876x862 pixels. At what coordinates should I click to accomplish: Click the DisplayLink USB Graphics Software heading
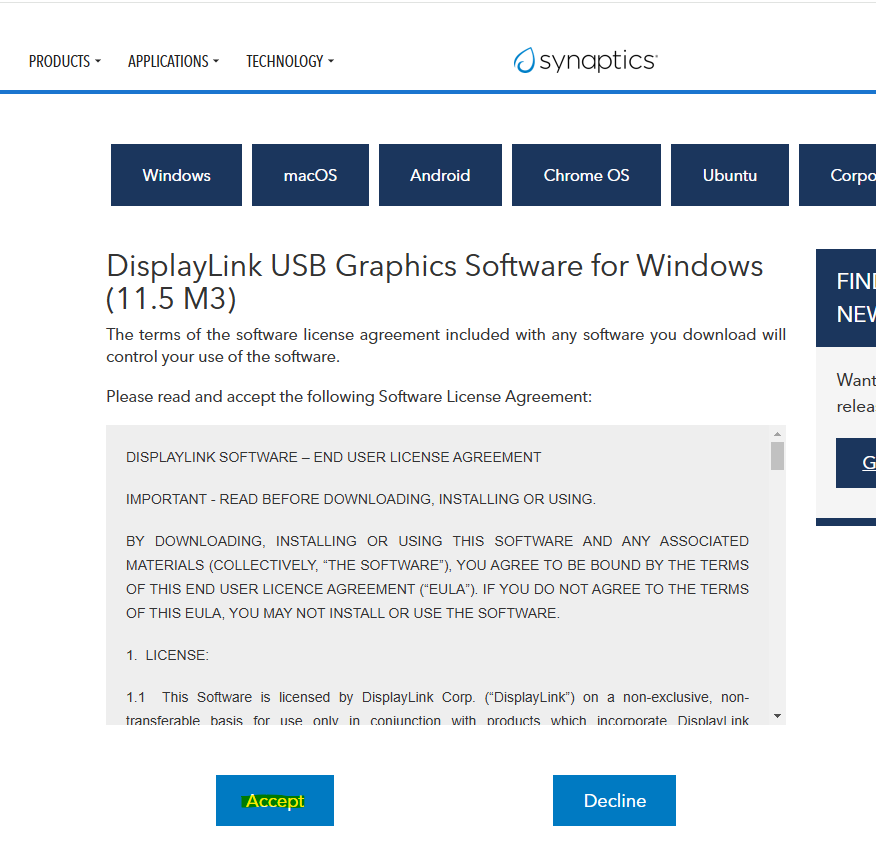[x=435, y=282]
